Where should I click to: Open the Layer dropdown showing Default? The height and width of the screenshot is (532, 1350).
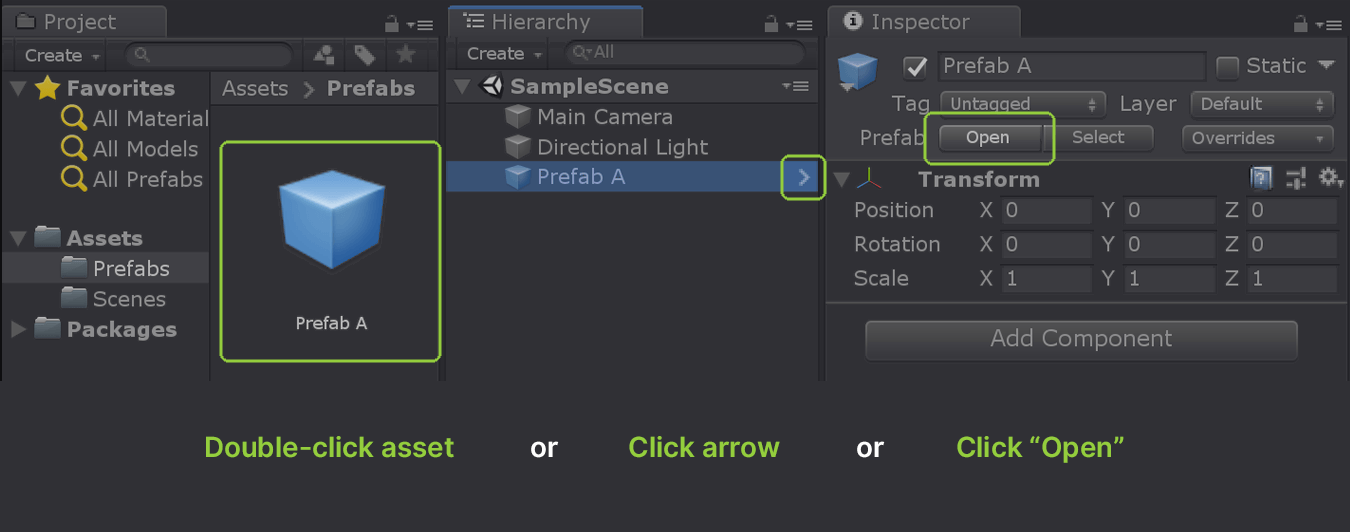(1262, 104)
